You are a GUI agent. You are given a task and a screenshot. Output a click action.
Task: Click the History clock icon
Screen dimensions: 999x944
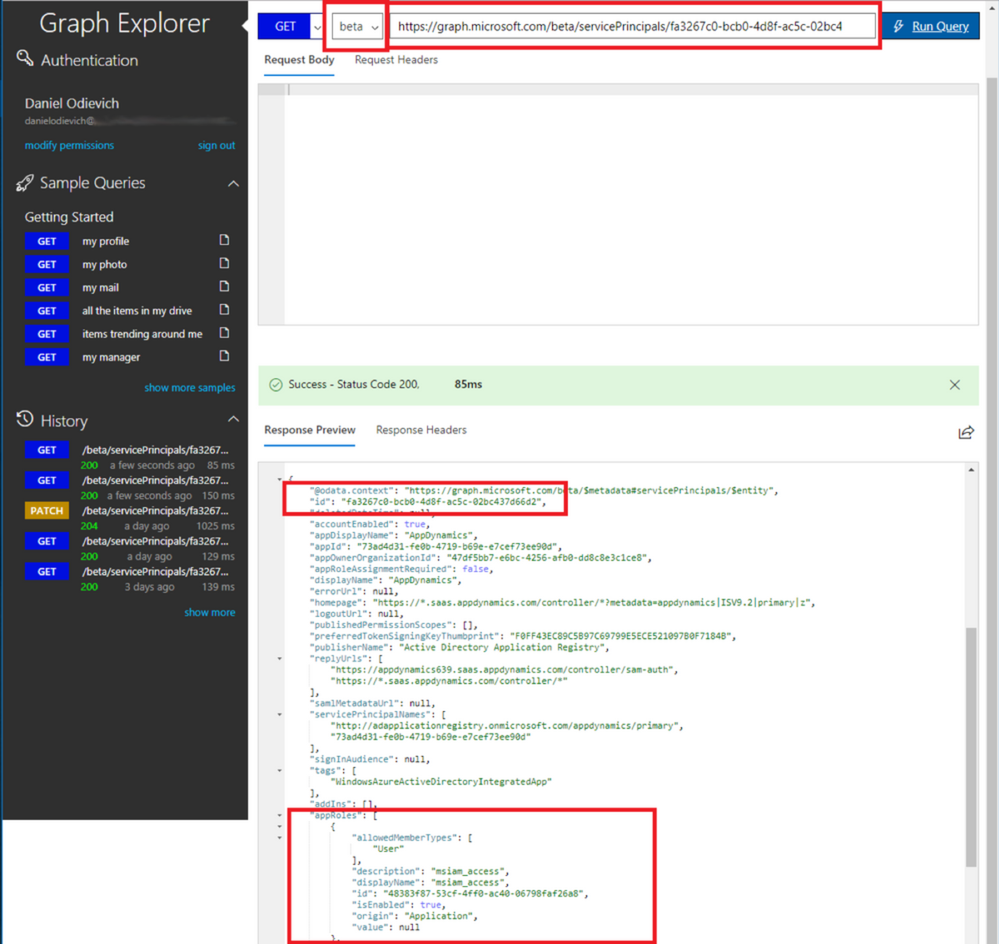click(x=25, y=420)
